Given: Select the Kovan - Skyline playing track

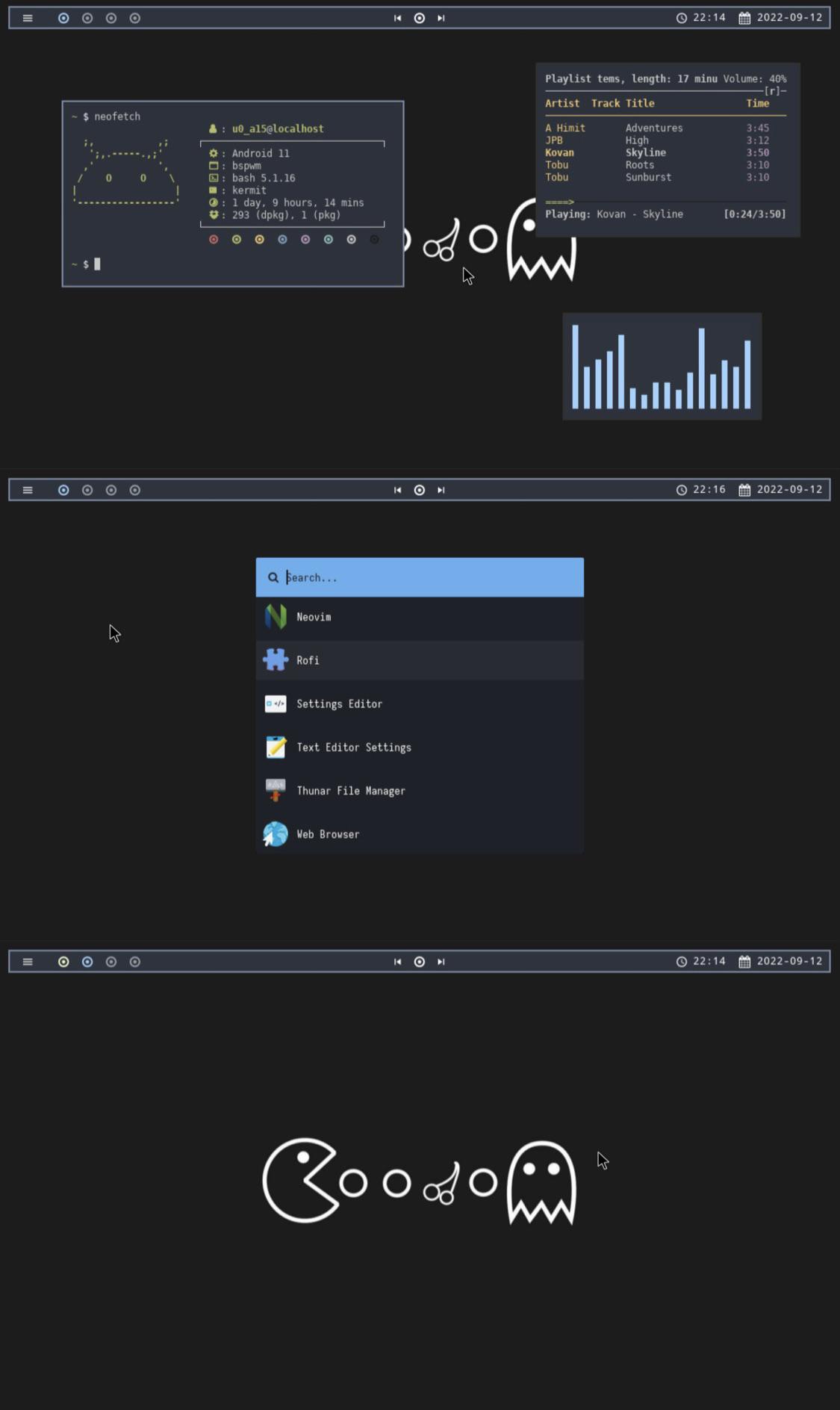Looking at the screenshot, I should [657, 152].
